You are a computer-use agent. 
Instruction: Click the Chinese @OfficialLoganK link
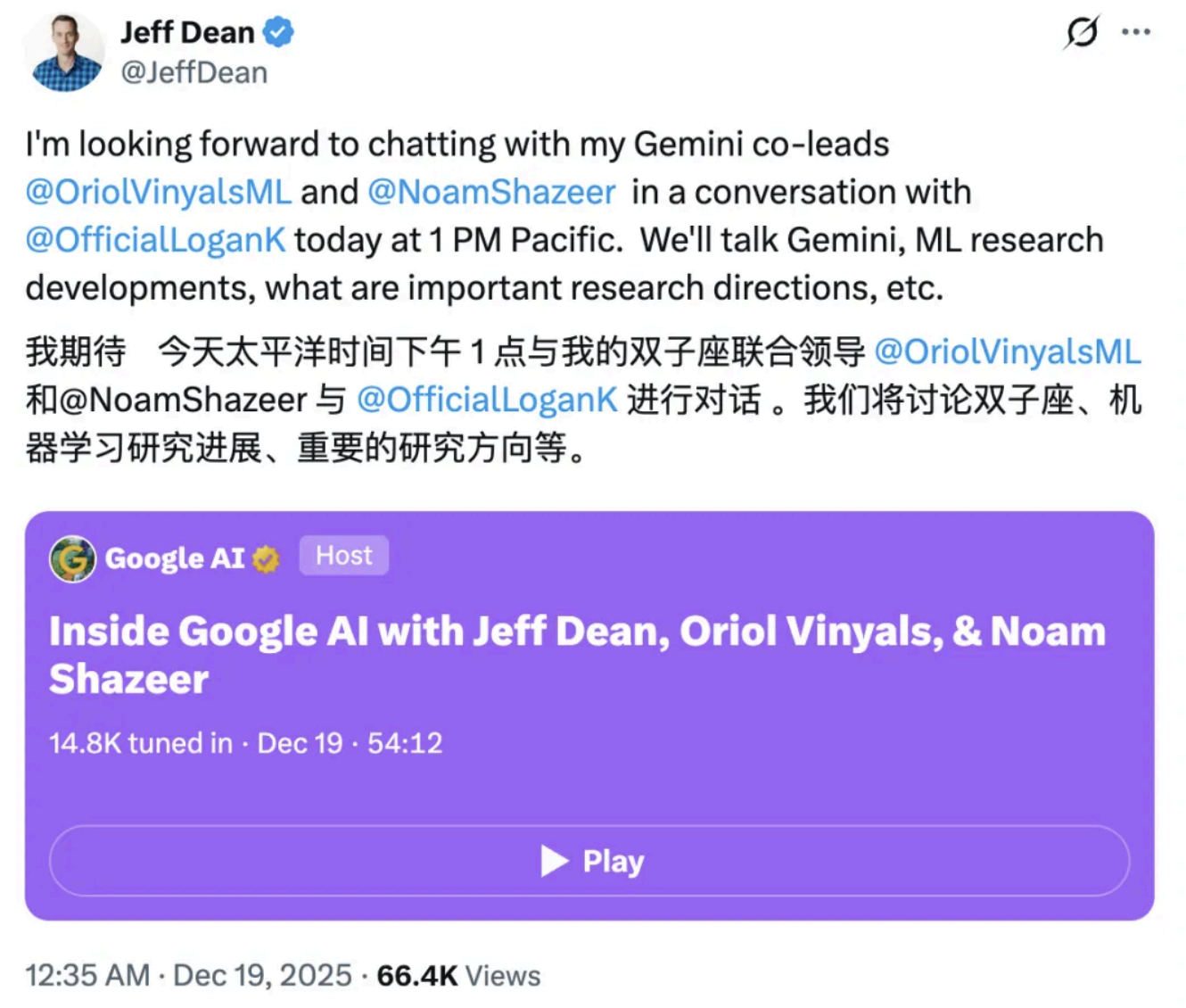(x=487, y=400)
